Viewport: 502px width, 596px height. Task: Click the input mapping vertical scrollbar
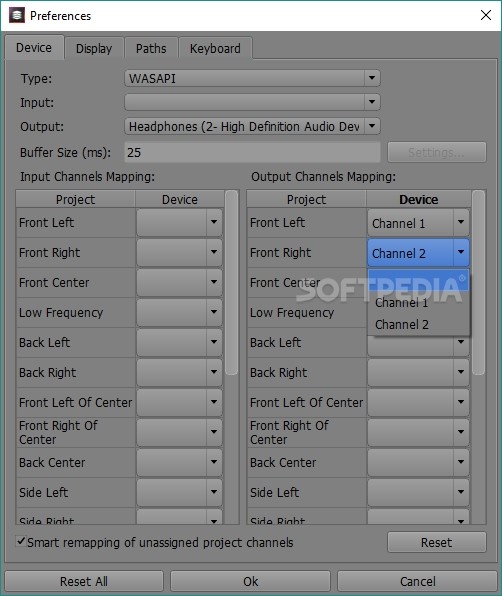tap(231, 283)
